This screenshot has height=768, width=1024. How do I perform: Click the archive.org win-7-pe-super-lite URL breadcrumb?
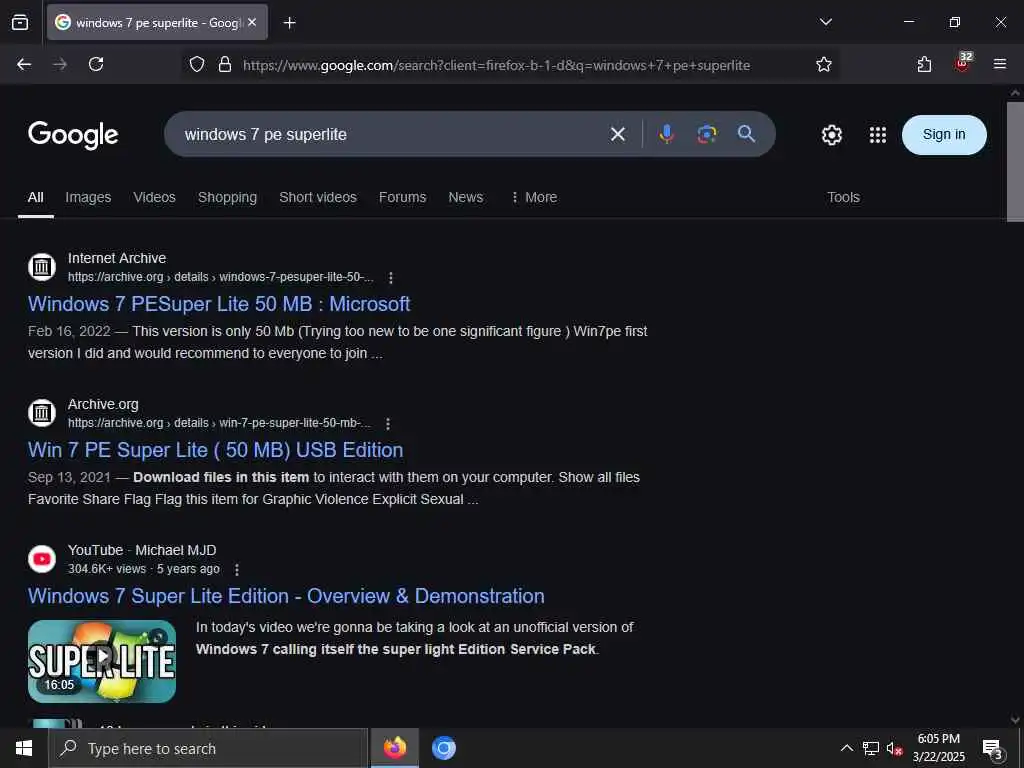point(219,423)
